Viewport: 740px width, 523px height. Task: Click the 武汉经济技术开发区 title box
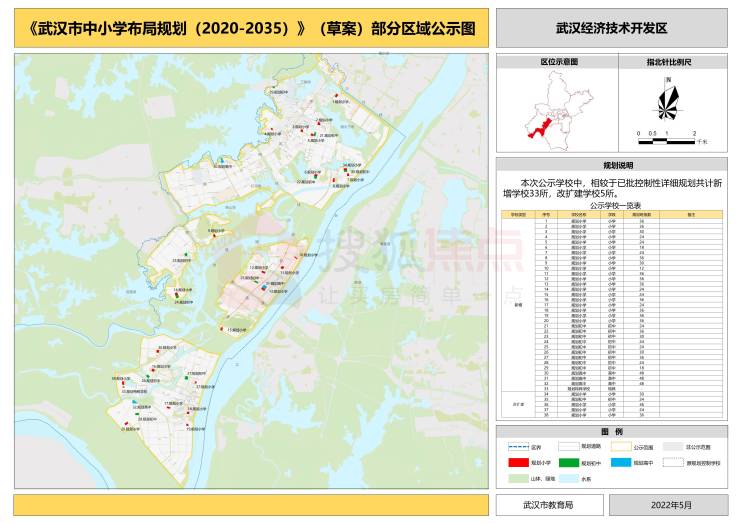(612, 28)
